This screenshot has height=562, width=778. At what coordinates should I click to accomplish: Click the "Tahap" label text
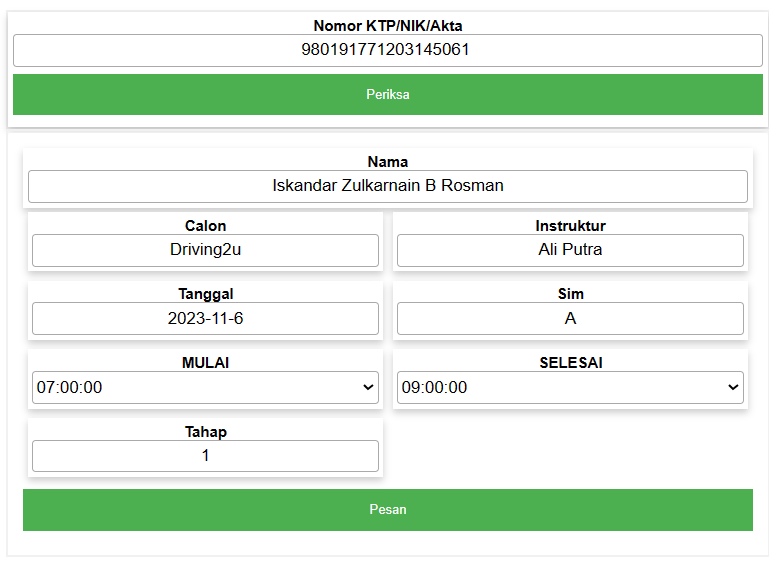(205, 432)
